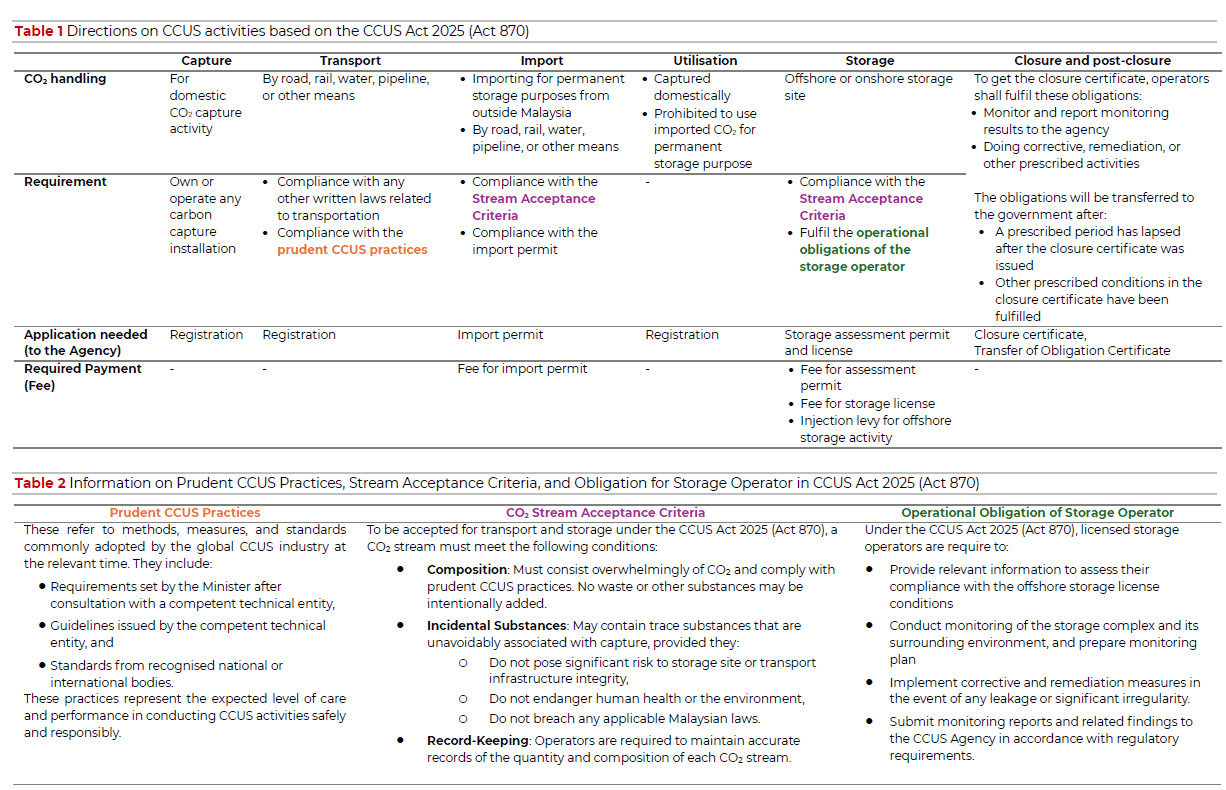
Task: Select the "Transport" column header
Action: click(350, 61)
